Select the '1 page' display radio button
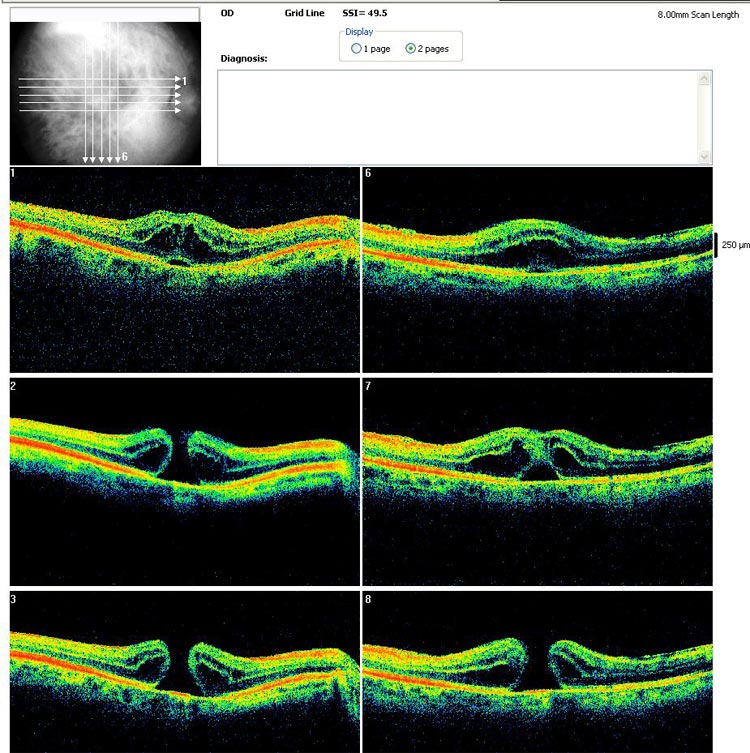Screen dimensions: 750x753 pyautogui.click(x=356, y=49)
